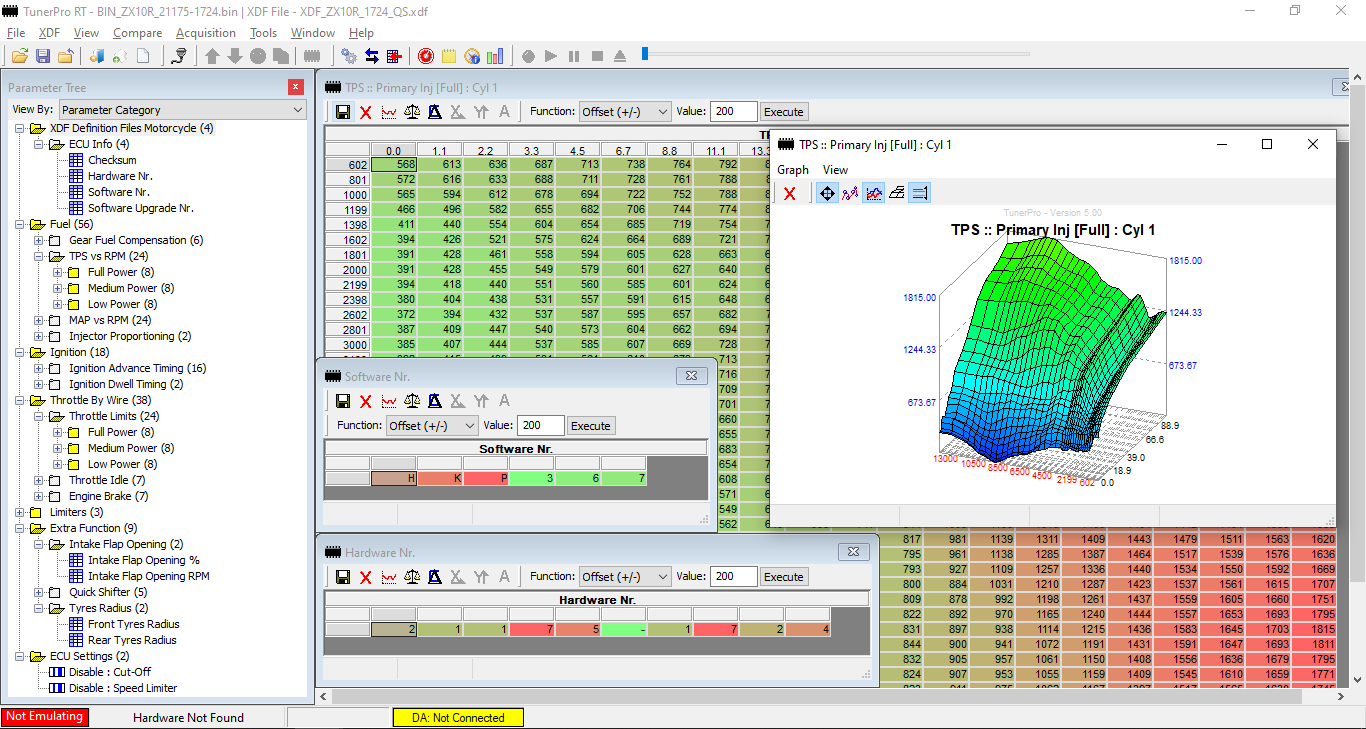The image size is (1366, 729).
Task: Toggle the wireframe plane button in graph toolbar
Action: (897, 193)
